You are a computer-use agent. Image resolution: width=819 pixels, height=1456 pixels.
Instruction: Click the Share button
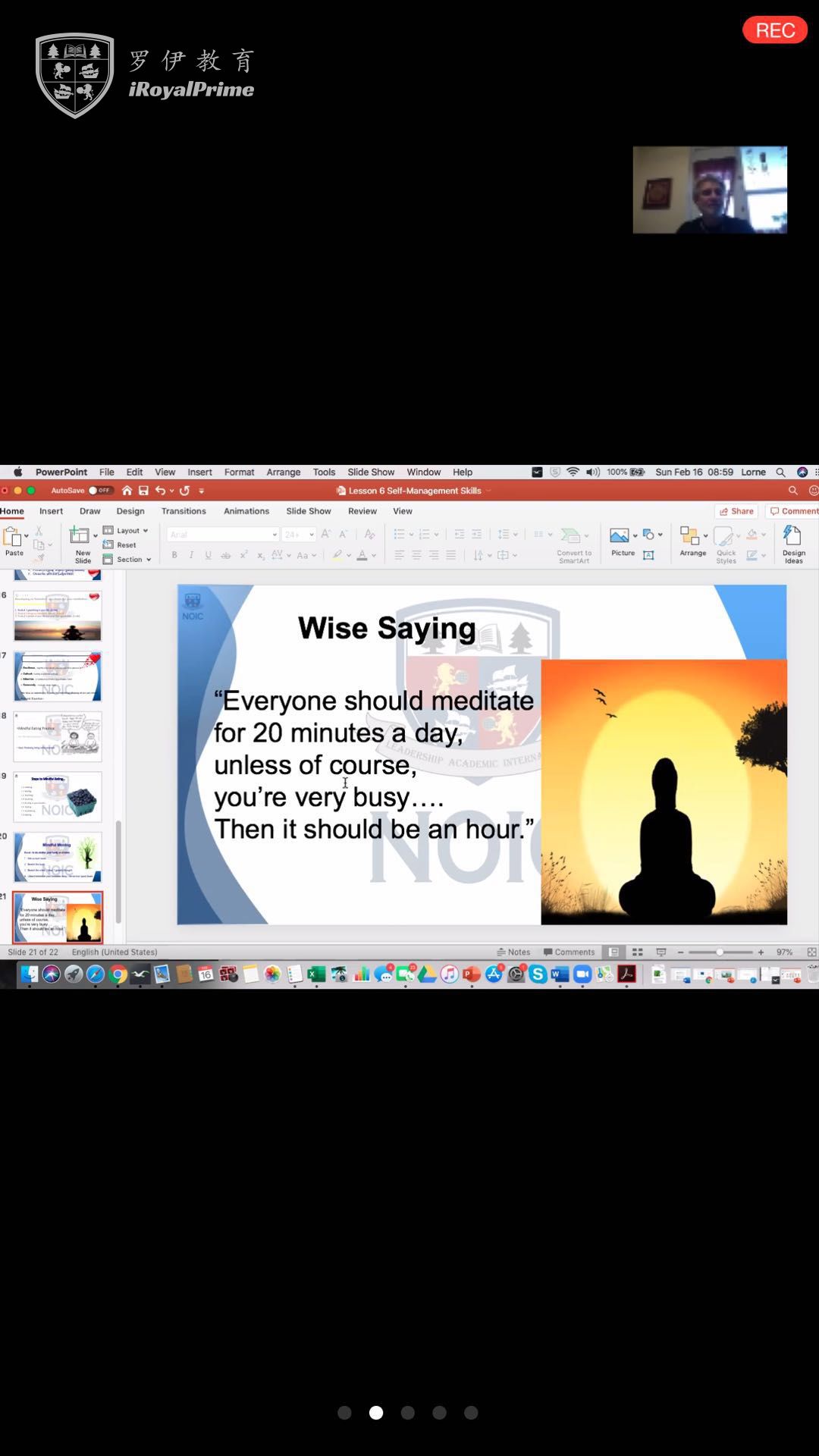pyautogui.click(x=736, y=511)
